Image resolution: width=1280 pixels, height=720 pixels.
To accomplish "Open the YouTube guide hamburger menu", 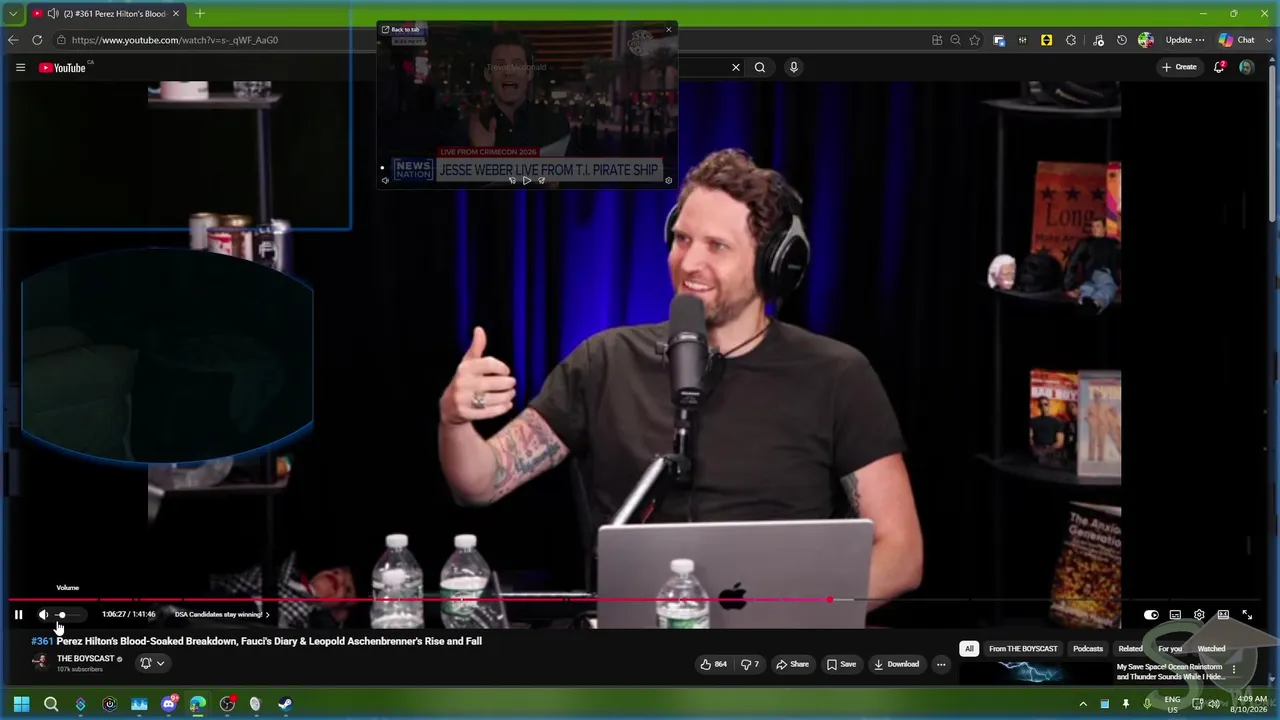I will (x=20, y=67).
